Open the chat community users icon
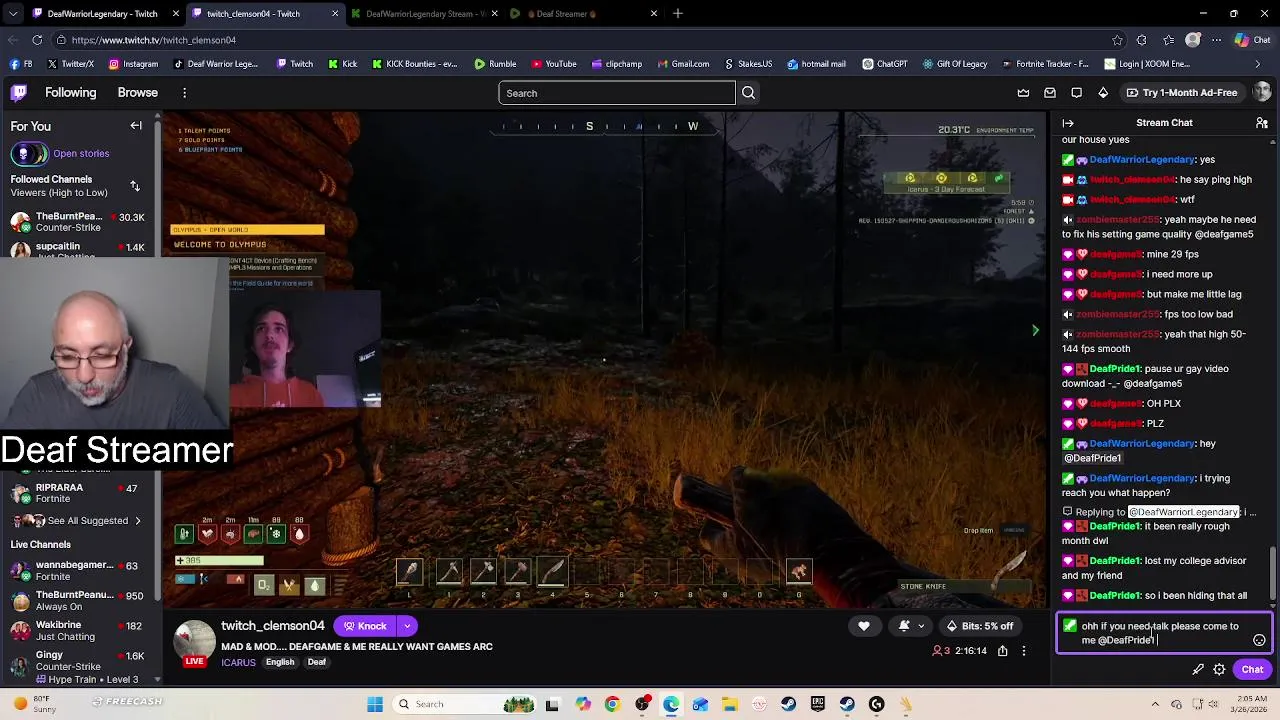Viewport: 1280px width, 720px height. [x=1262, y=123]
